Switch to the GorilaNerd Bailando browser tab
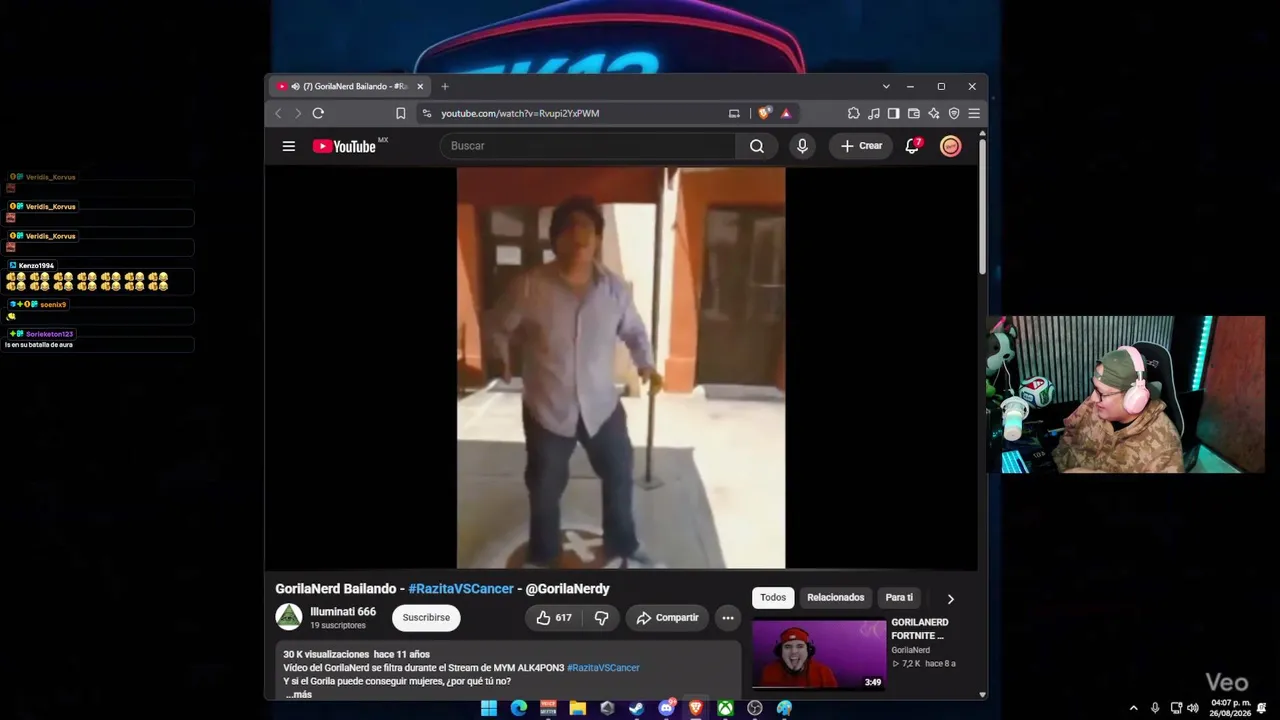This screenshot has height=720, width=1280. tap(348, 87)
